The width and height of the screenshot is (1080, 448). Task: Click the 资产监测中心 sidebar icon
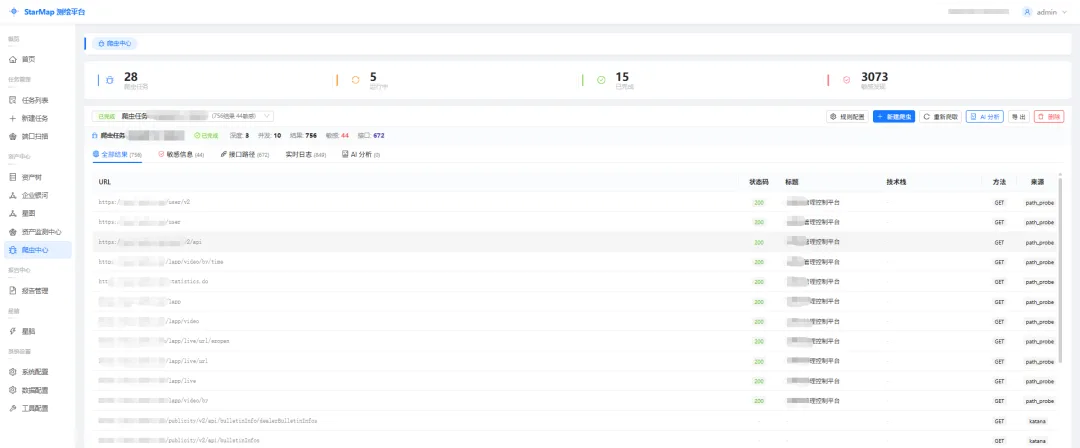point(12,232)
